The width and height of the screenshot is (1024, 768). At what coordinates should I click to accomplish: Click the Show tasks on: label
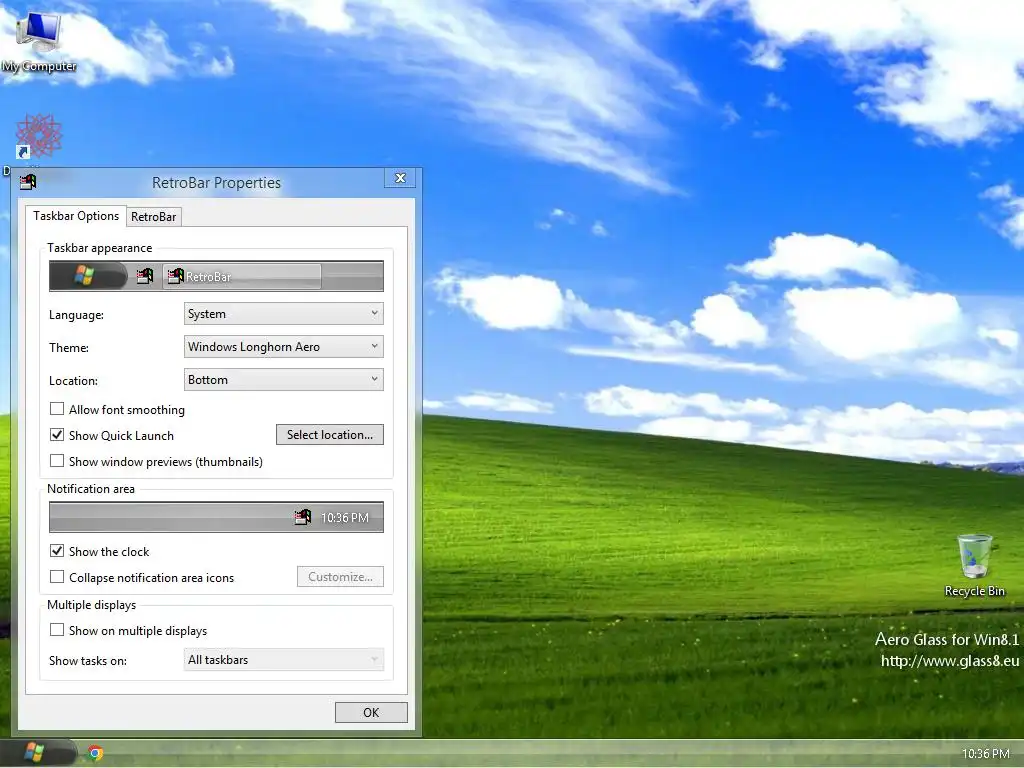(x=88, y=661)
